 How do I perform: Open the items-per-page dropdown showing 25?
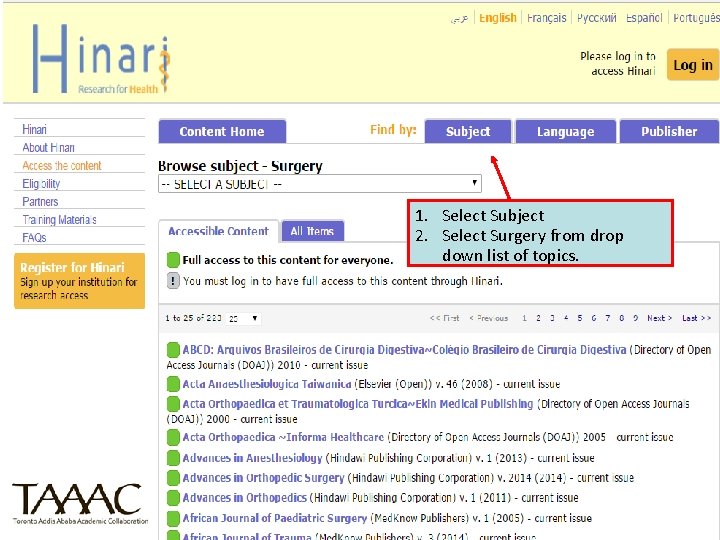click(x=243, y=318)
